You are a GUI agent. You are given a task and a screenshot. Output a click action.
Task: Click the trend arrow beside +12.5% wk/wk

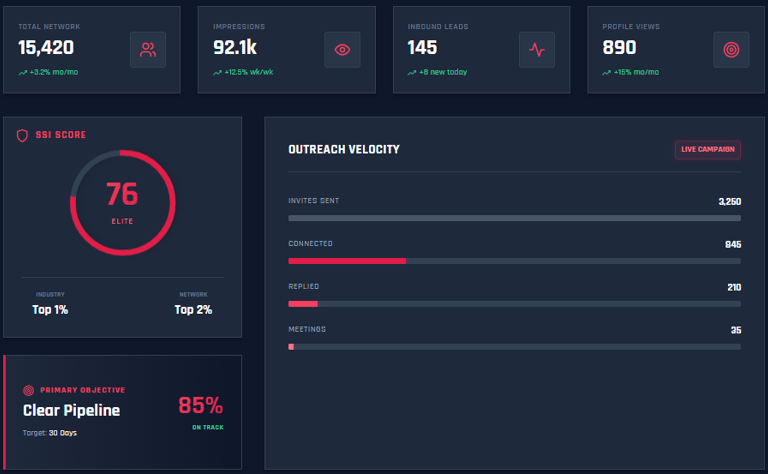click(x=217, y=72)
